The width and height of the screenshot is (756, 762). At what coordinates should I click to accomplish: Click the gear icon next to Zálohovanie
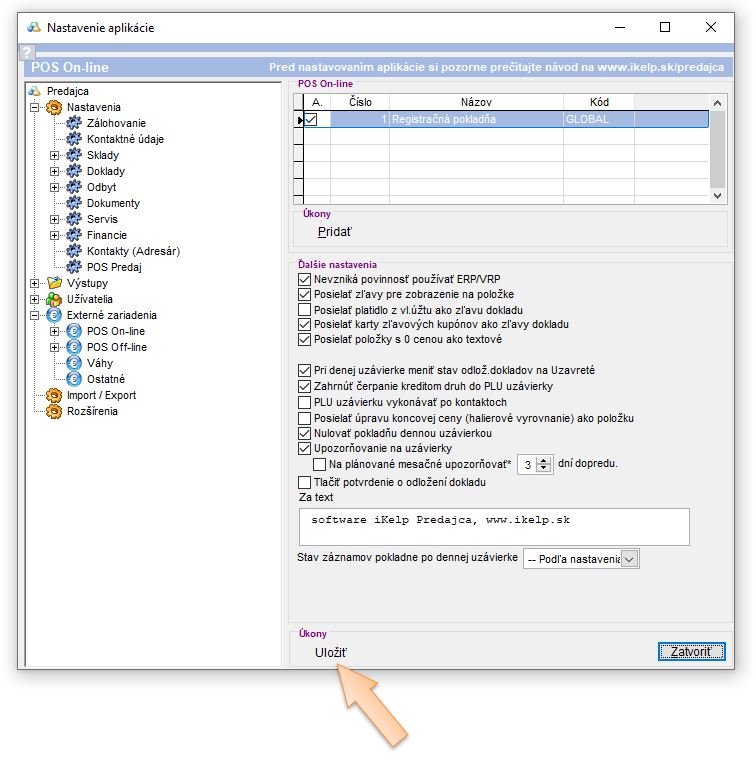tap(73, 123)
